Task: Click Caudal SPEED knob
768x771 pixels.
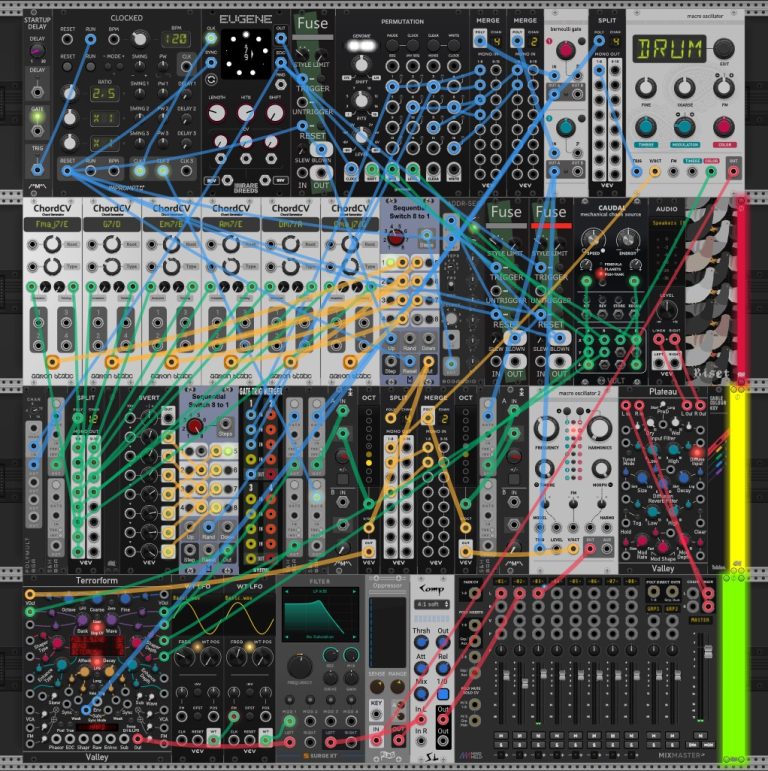Action: 593,238
